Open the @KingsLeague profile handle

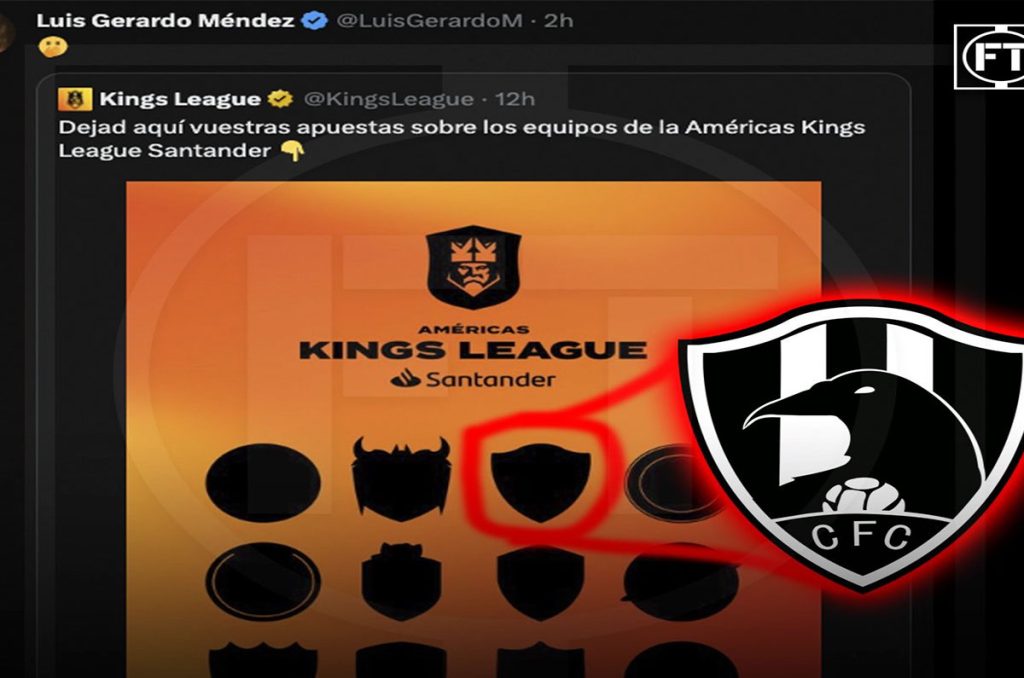[x=388, y=99]
